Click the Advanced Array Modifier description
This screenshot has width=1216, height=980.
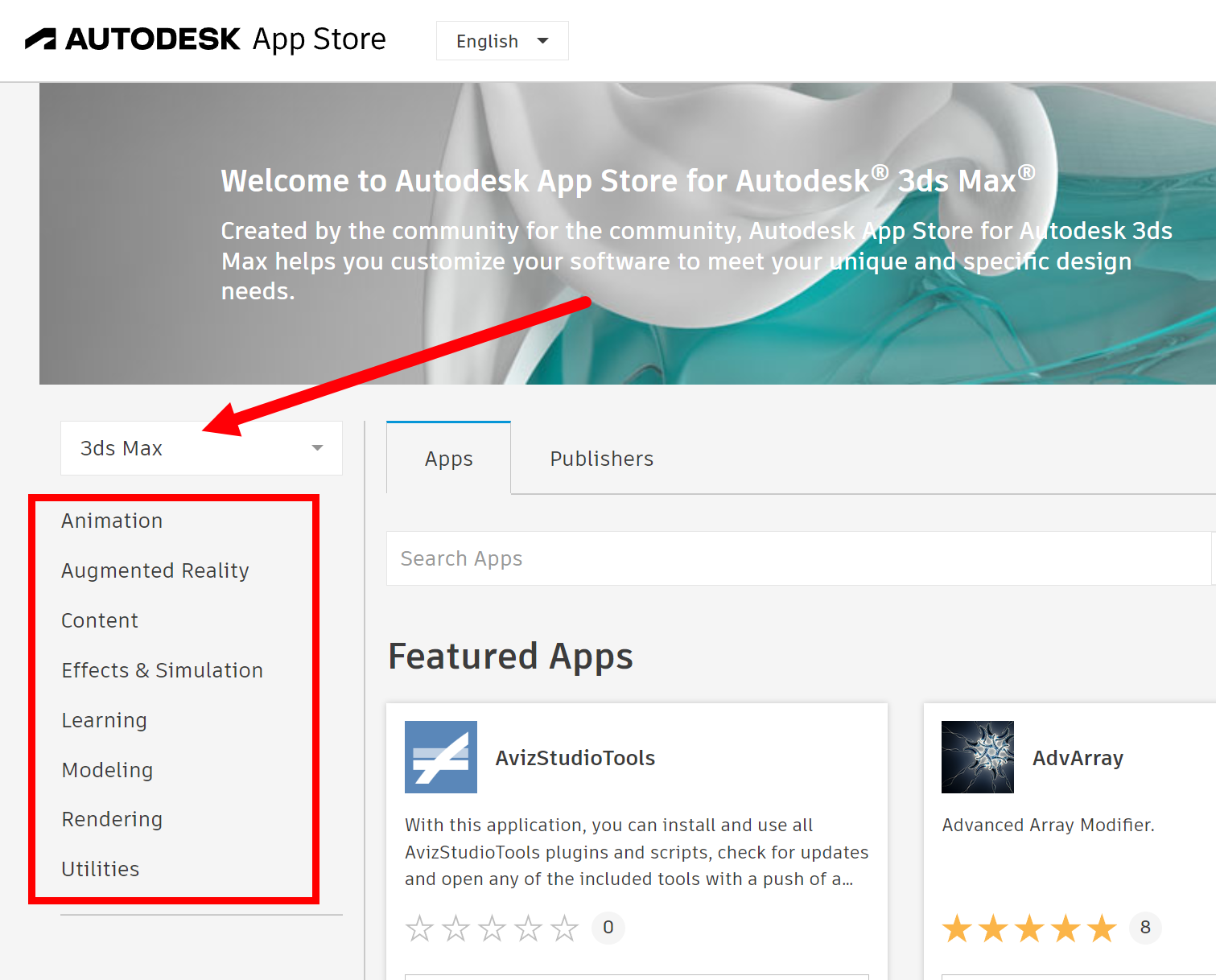[x=1048, y=825]
